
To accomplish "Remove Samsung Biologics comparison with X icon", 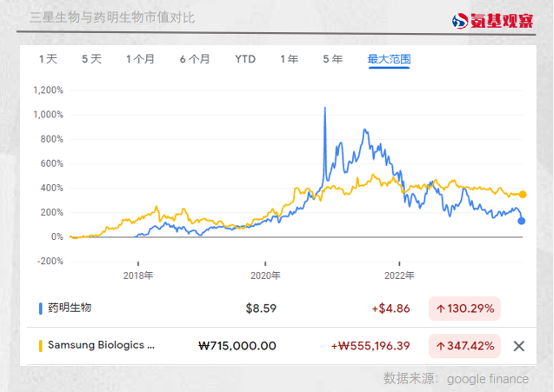I will tap(519, 346).
